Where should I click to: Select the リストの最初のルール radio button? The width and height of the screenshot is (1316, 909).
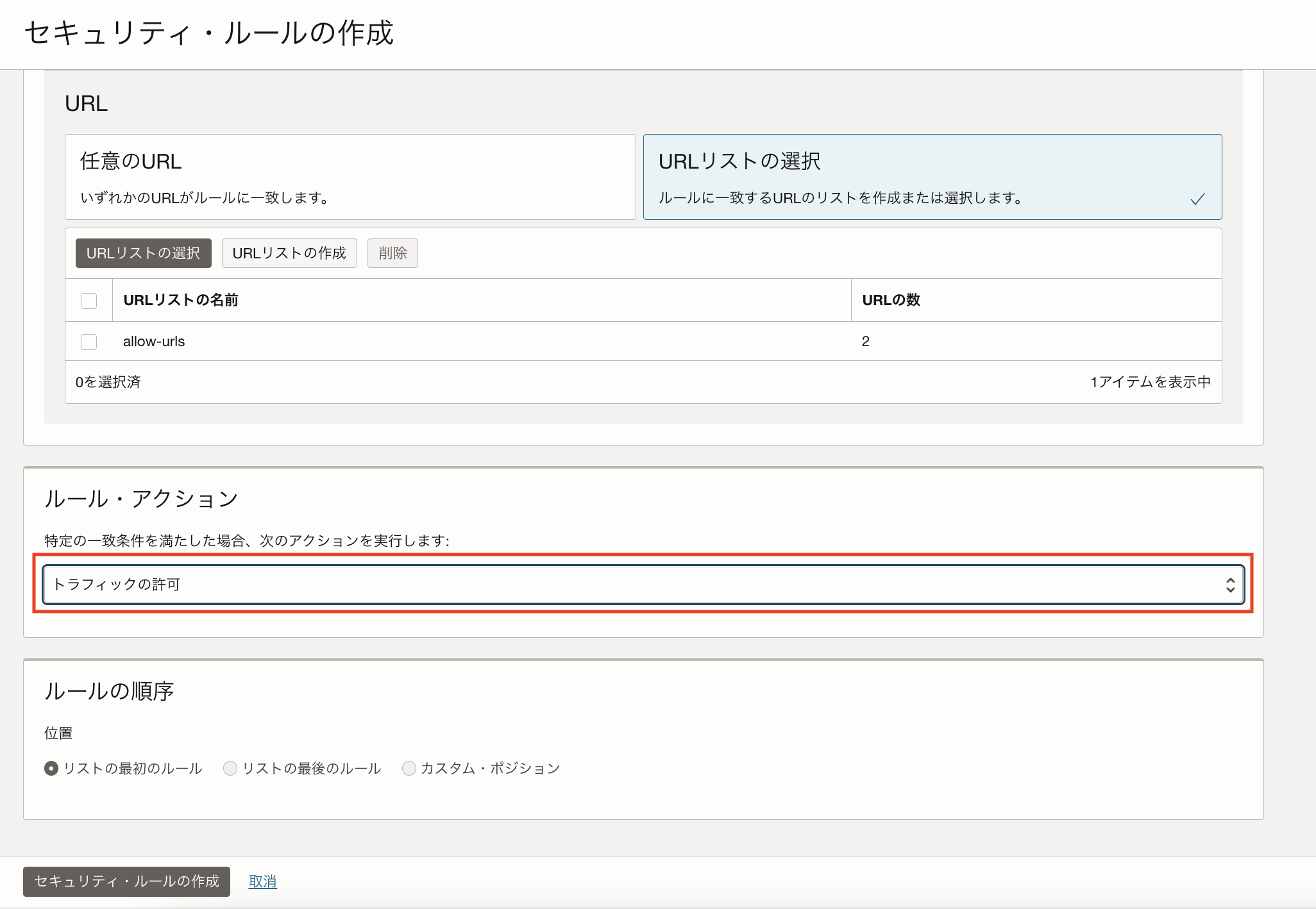(51, 768)
